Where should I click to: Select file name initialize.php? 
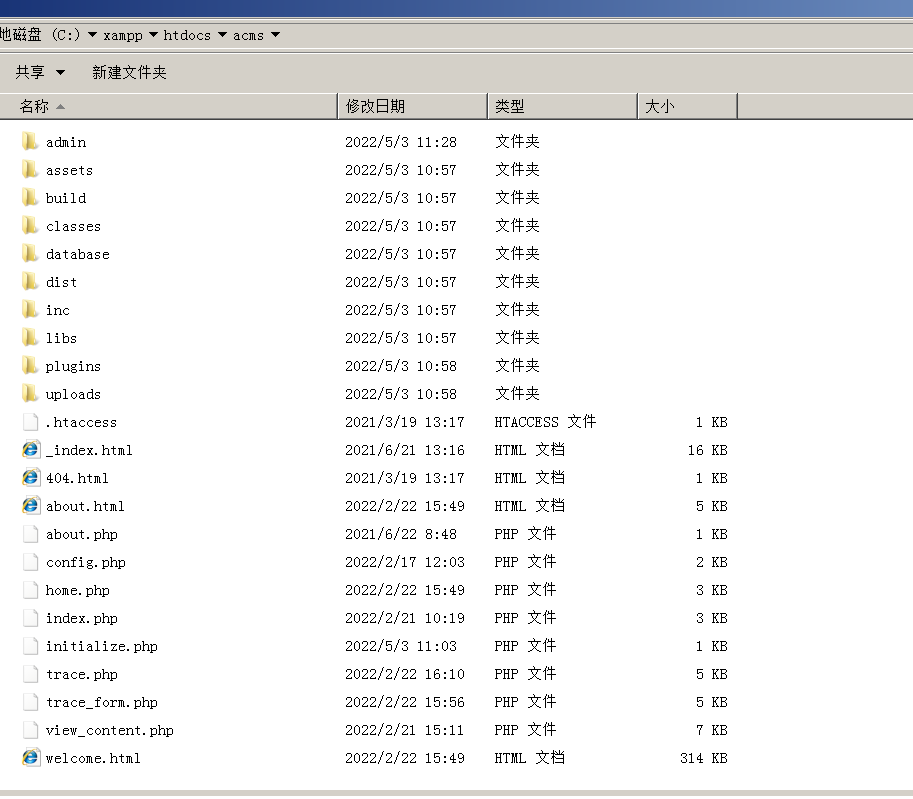pos(102,646)
